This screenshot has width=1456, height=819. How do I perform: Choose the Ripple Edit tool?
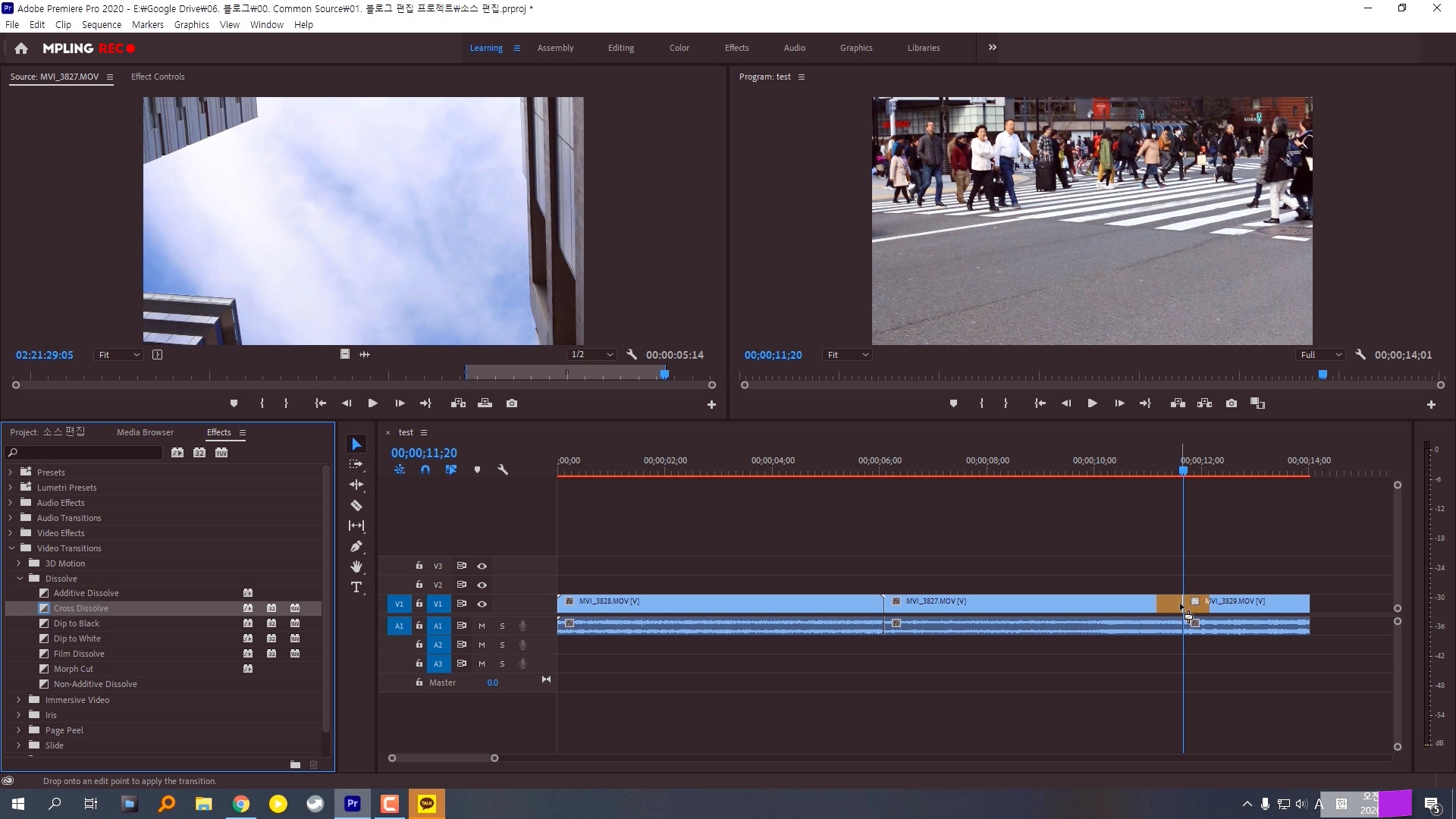click(x=356, y=485)
